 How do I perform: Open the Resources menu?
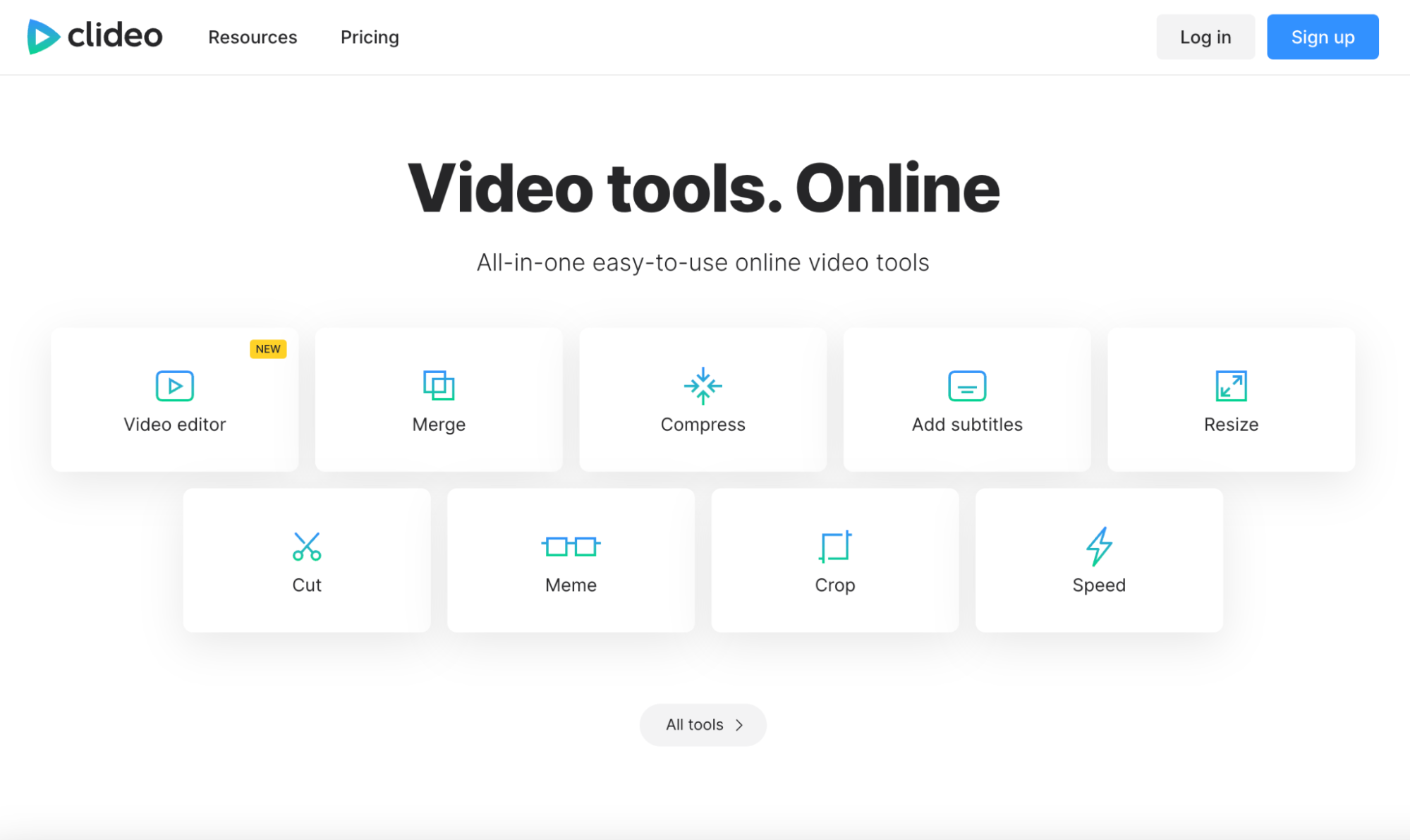point(253,37)
